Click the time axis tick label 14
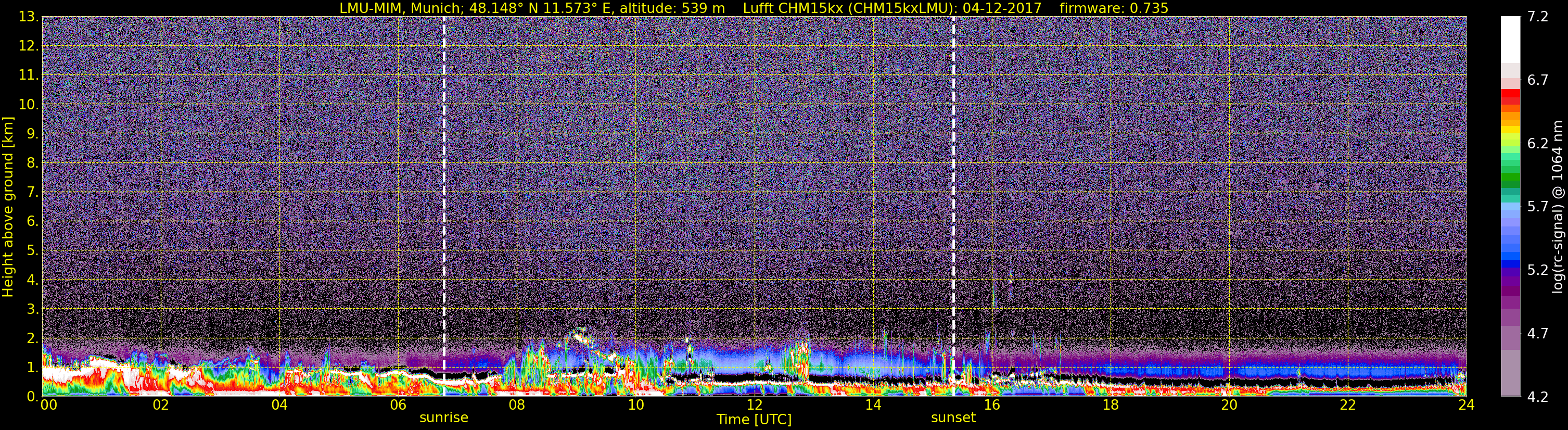This screenshot has width=1568, height=430. [873, 405]
